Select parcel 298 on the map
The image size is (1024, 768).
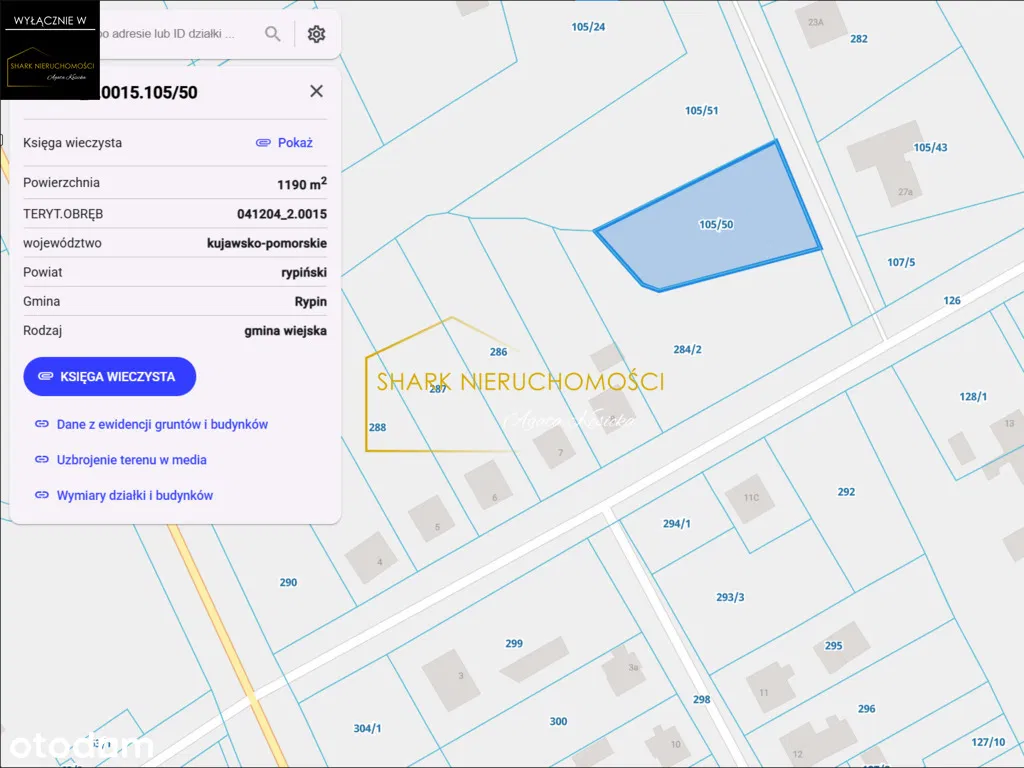pyautogui.click(x=701, y=699)
